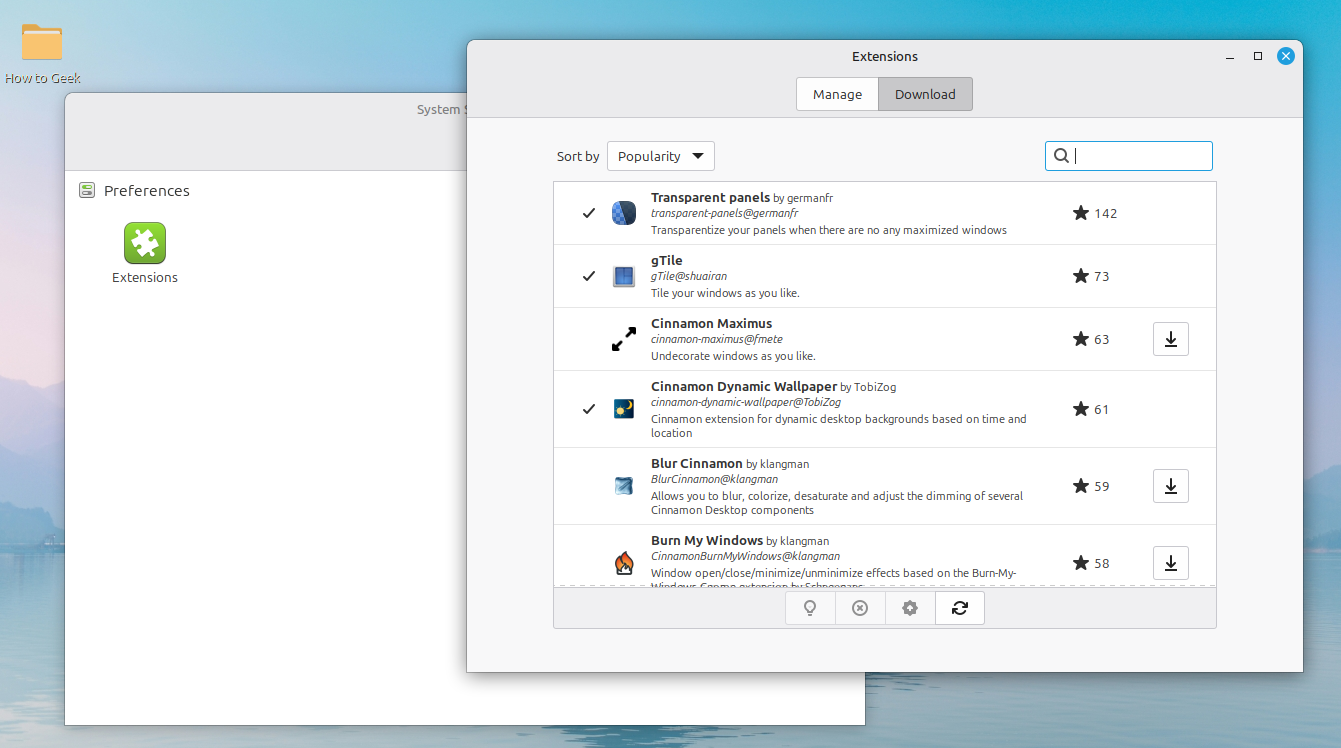Image resolution: width=1341 pixels, height=748 pixels.
Task: Download the Cinnamon Maximus extension
Action: pyautogui.click(x=1171, y=339)
